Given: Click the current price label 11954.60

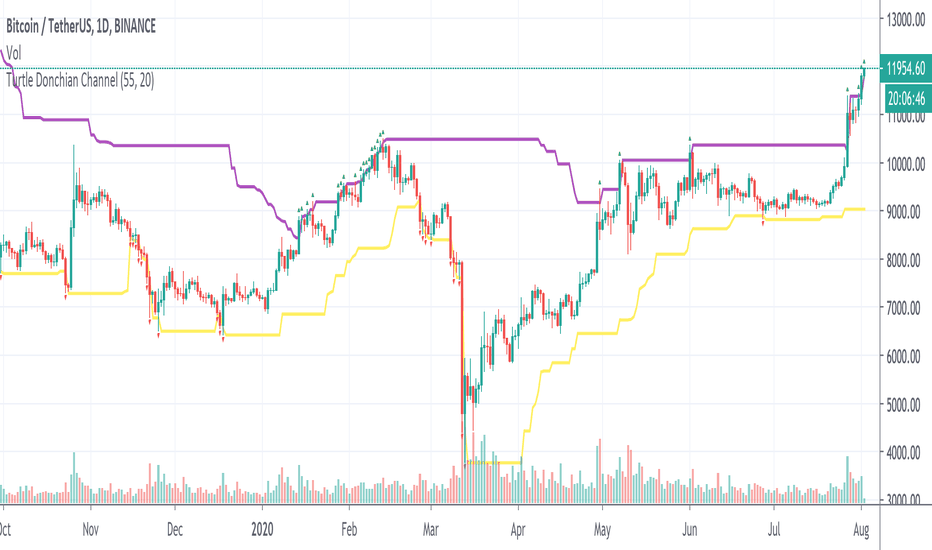Looking at the screenshot, I should (905, 68).
